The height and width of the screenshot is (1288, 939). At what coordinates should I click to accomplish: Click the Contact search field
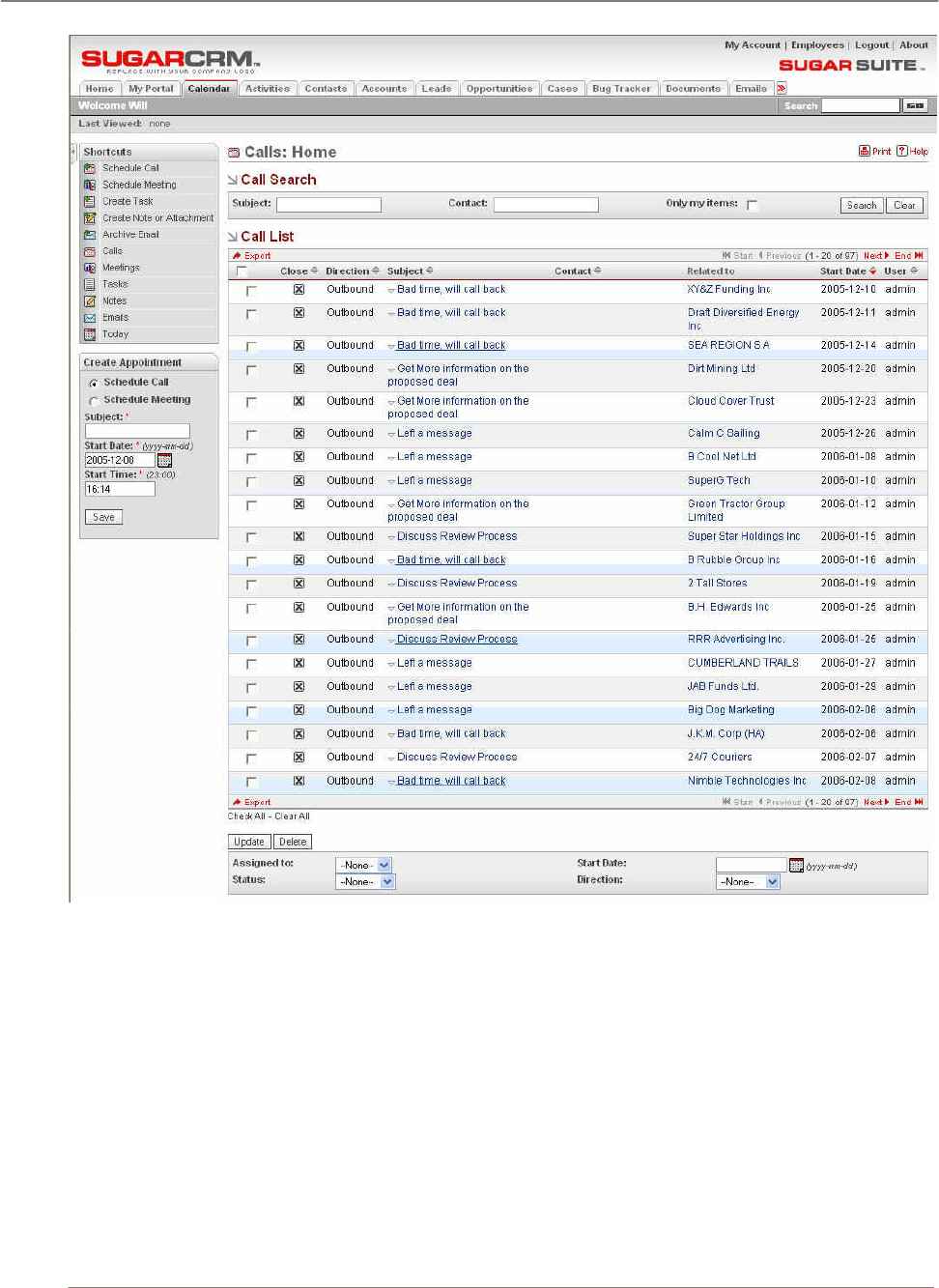(546, 205)
